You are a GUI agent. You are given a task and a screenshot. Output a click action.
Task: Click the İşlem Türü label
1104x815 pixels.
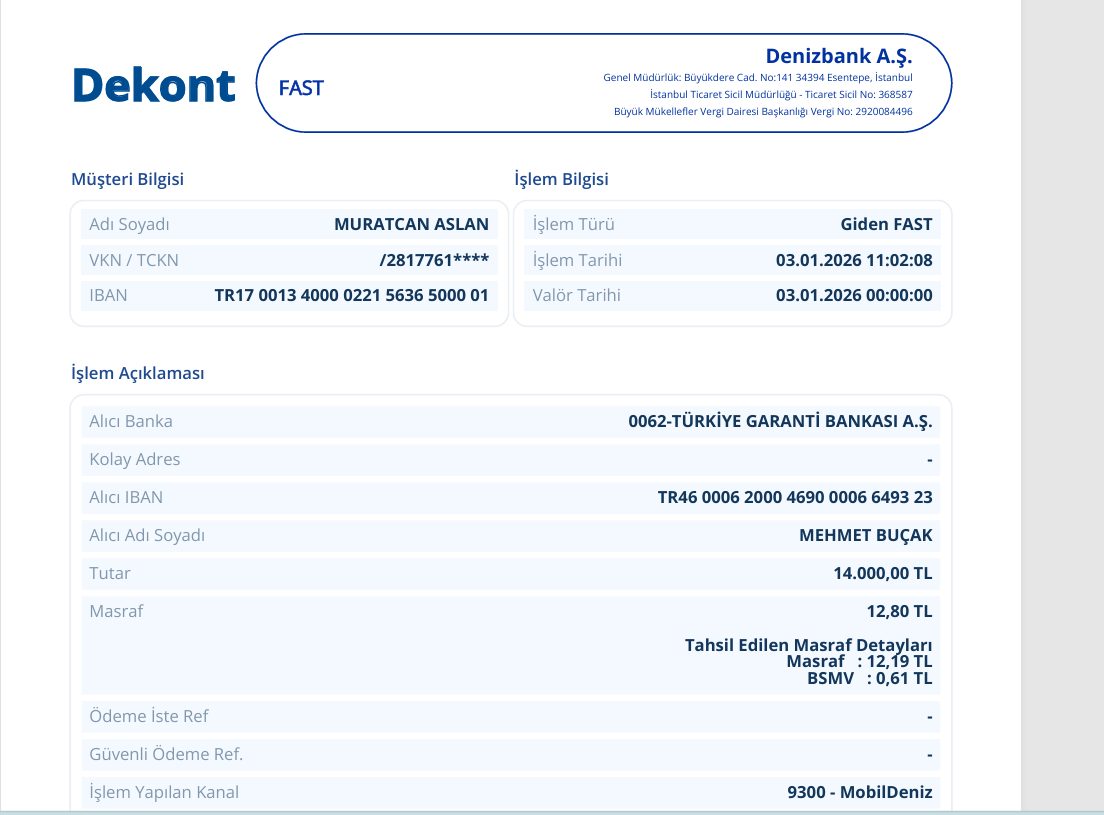[574, 225]
